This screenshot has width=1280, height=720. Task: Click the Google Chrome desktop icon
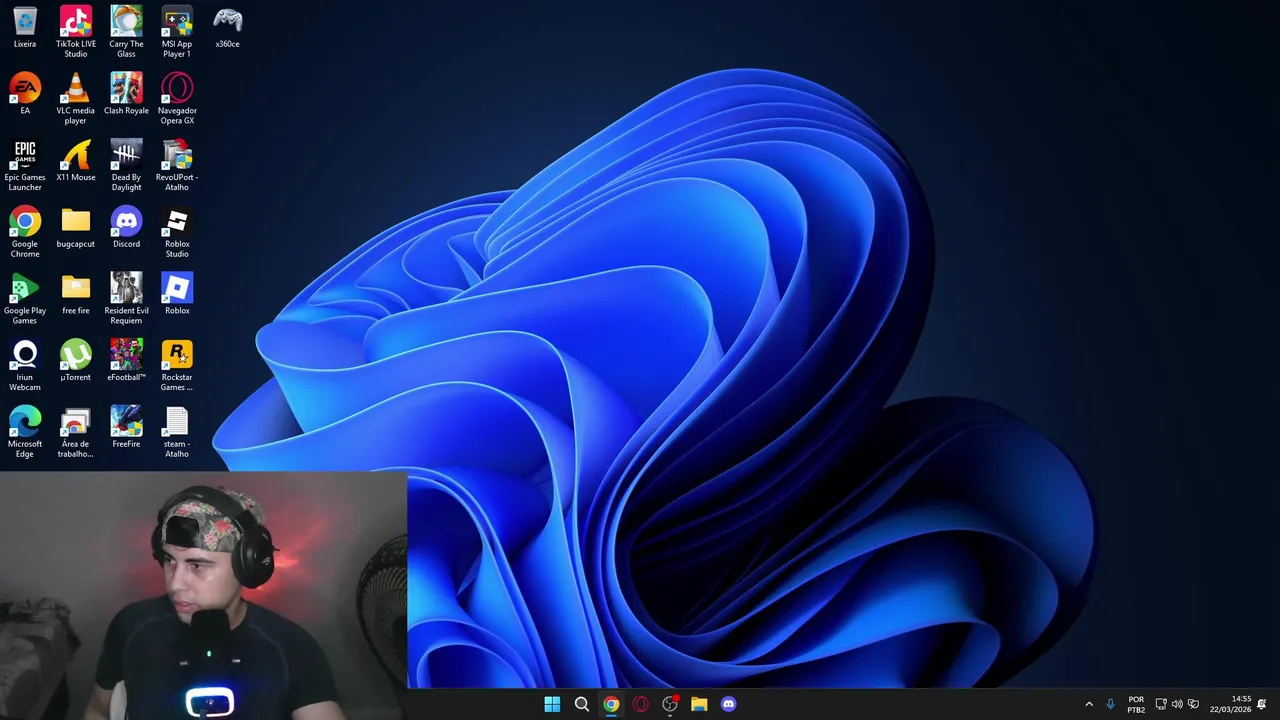25,232
